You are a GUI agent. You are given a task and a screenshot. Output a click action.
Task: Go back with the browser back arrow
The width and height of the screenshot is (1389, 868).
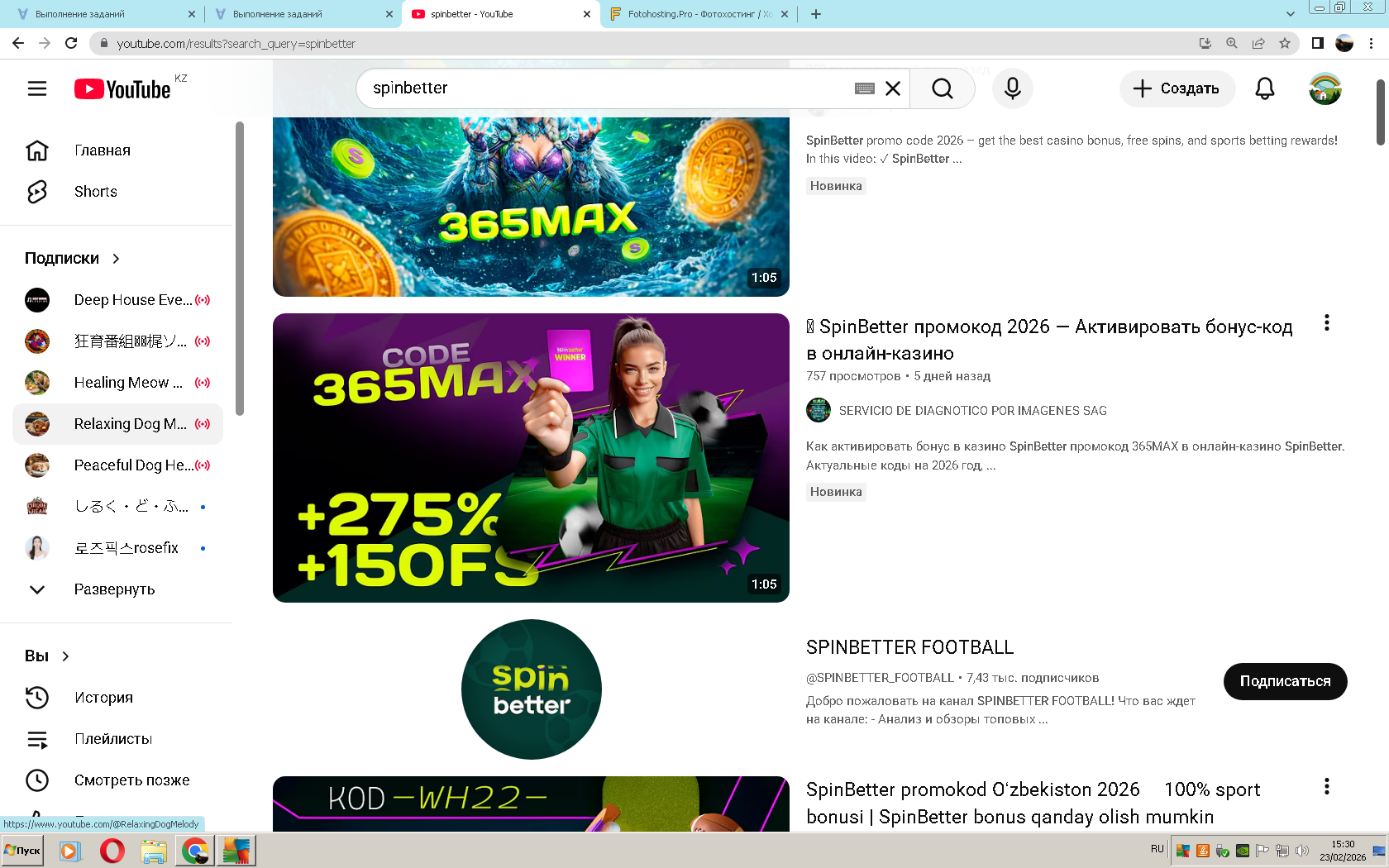[x=18, y=44]
